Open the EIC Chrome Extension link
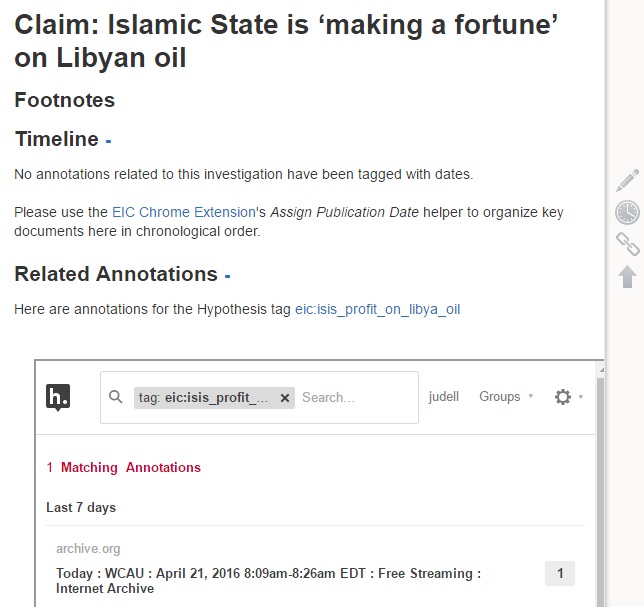The height and width of the screenshot is (607, 644). pyautogui.click(x=184, y=212)
